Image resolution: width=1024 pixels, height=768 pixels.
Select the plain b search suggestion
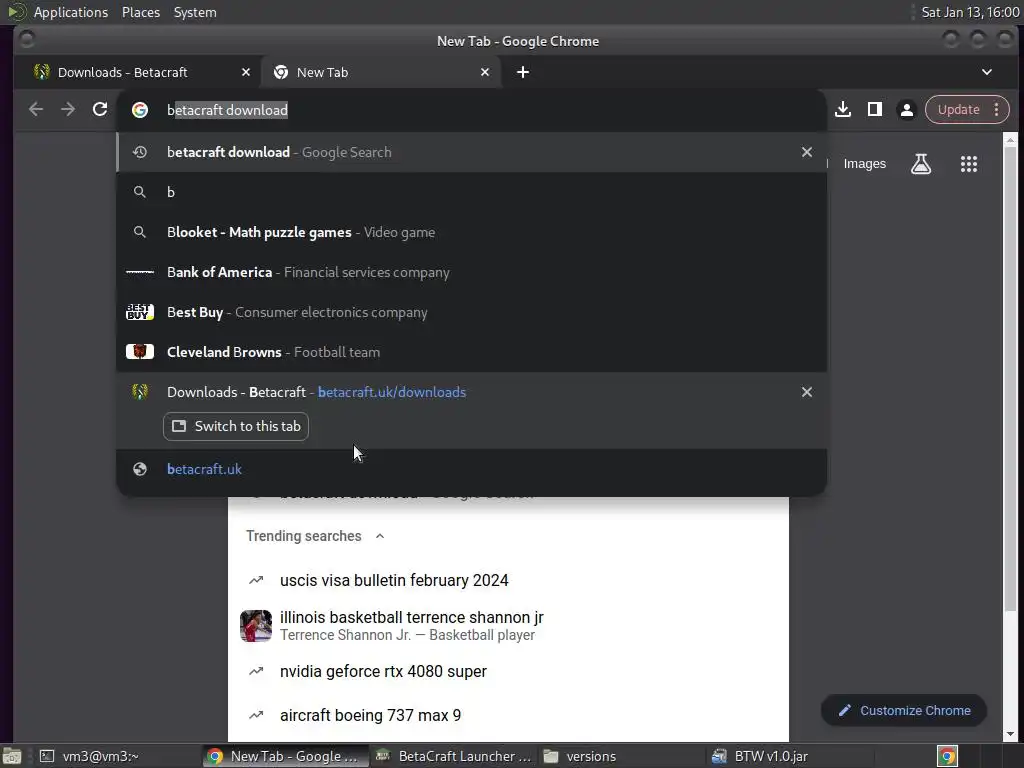pos(472,192)
